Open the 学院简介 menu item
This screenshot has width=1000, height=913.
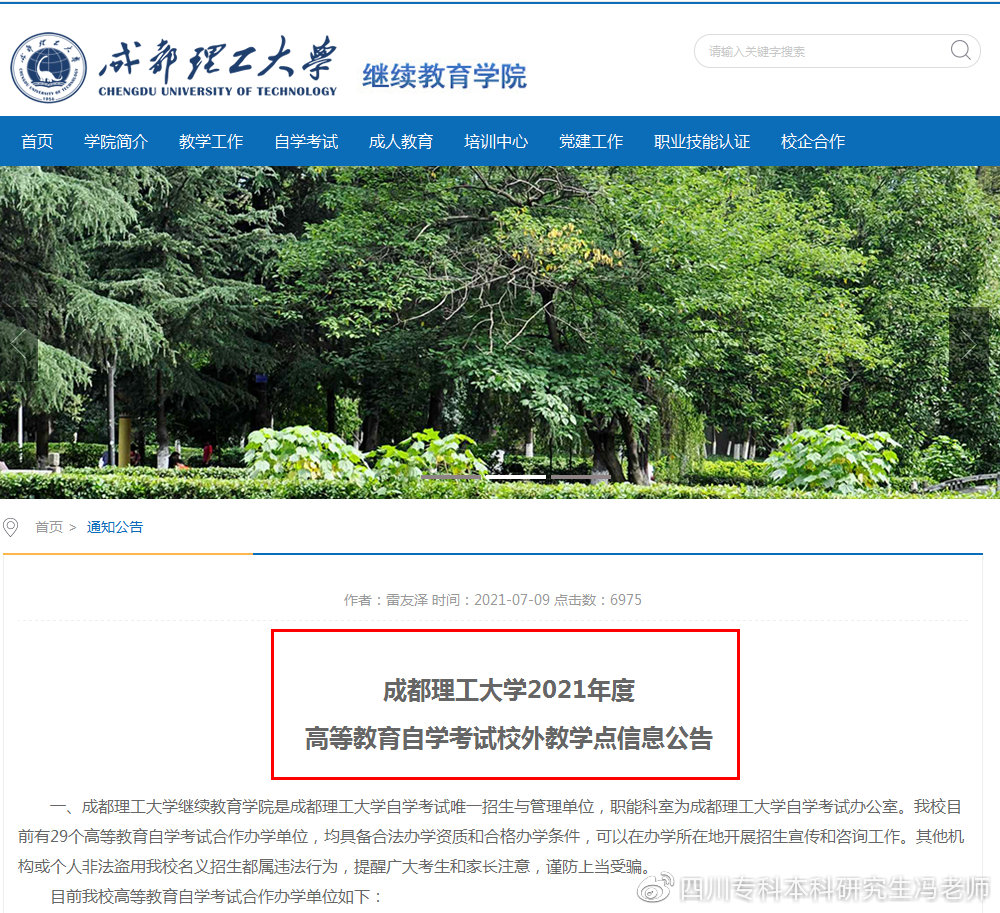click(116, 141)
